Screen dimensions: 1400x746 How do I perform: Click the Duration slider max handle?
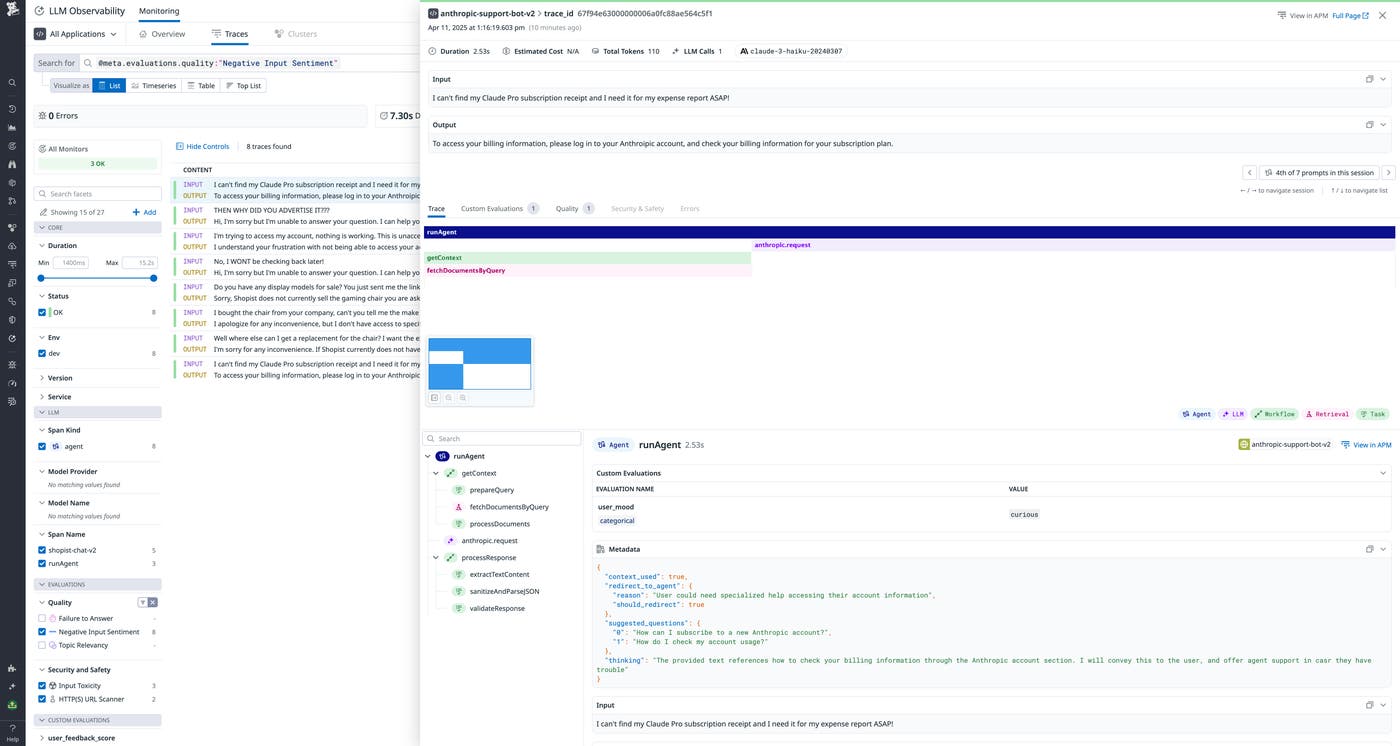[153, 278]
